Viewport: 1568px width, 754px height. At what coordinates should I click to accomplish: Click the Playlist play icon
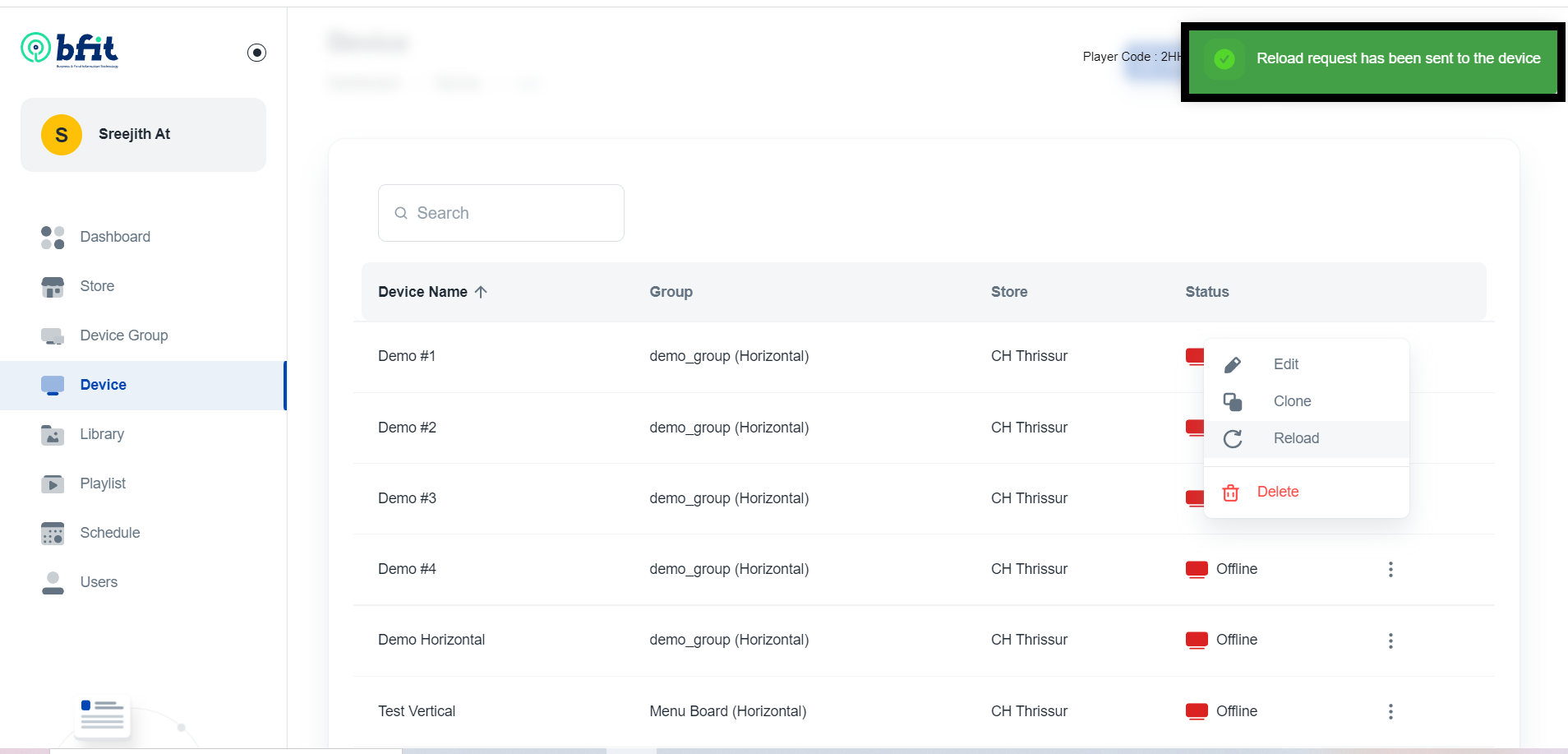pos(53,484)
